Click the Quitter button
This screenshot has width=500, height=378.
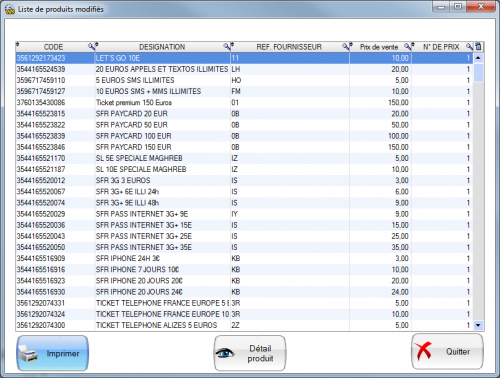(447, 352)
